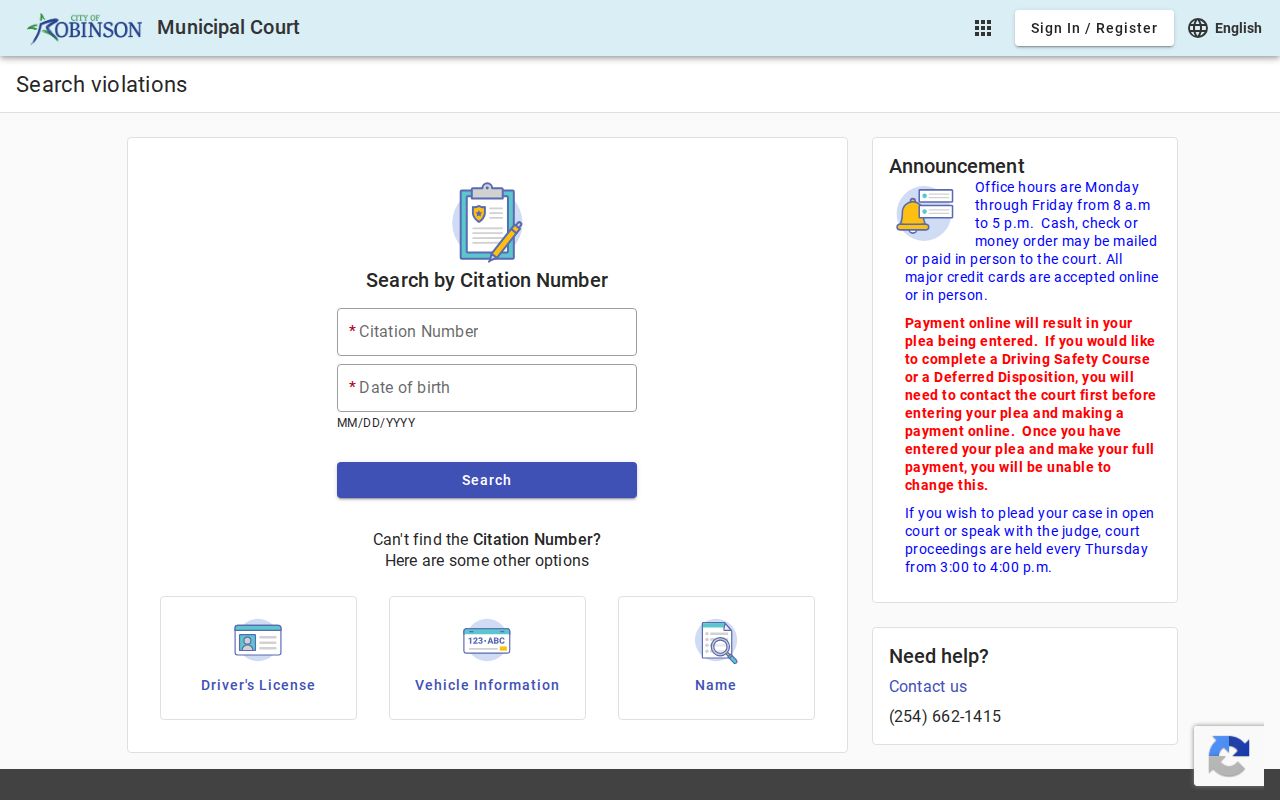
Task: Click the Name search magnifier icon
Action: (716, 641)
